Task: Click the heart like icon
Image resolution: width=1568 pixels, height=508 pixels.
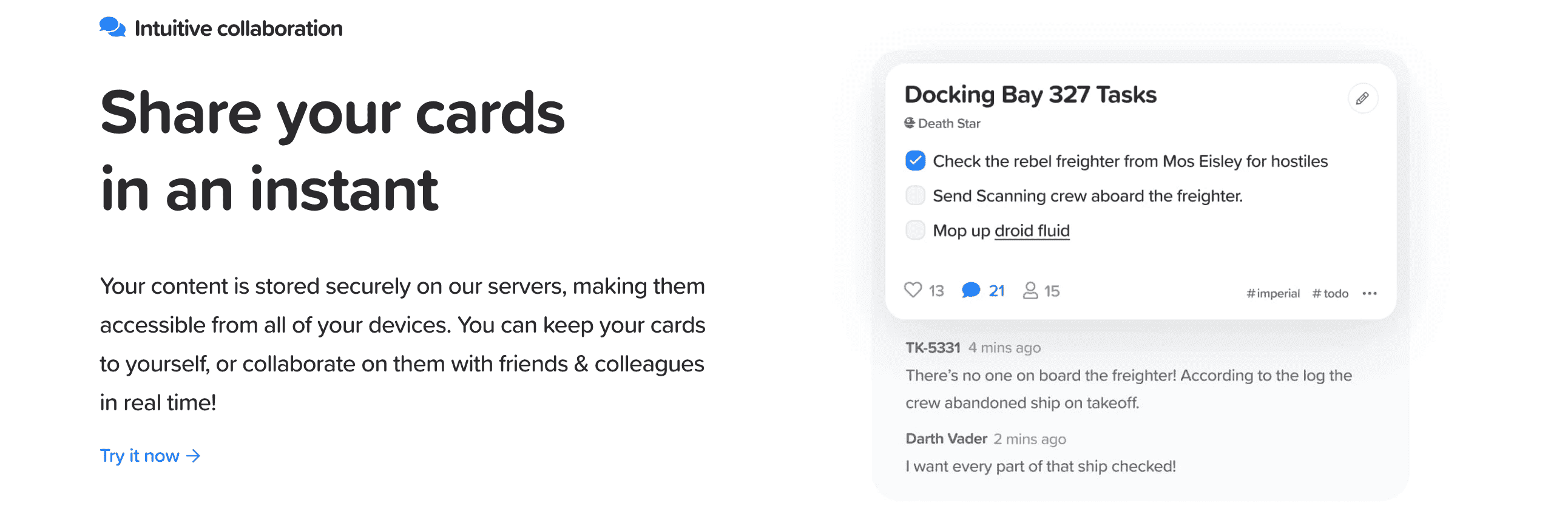Action: [x=913, y=290]
